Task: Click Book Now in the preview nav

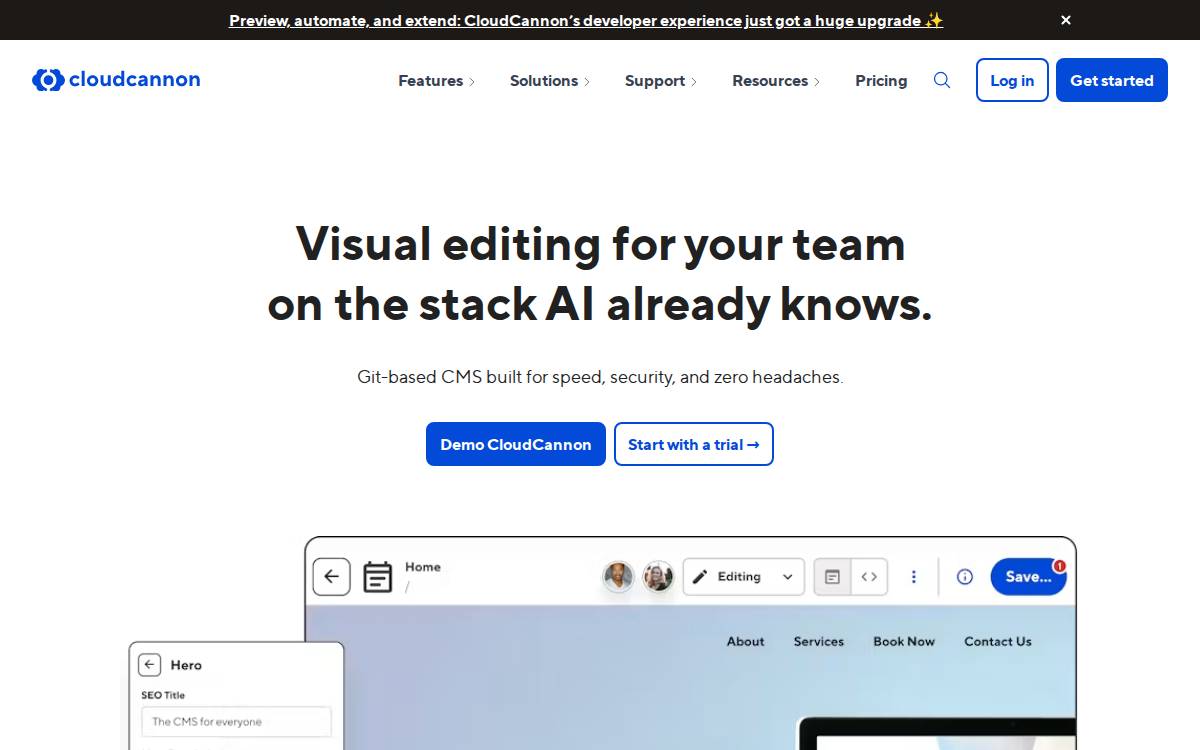Action: coord(904,642)
